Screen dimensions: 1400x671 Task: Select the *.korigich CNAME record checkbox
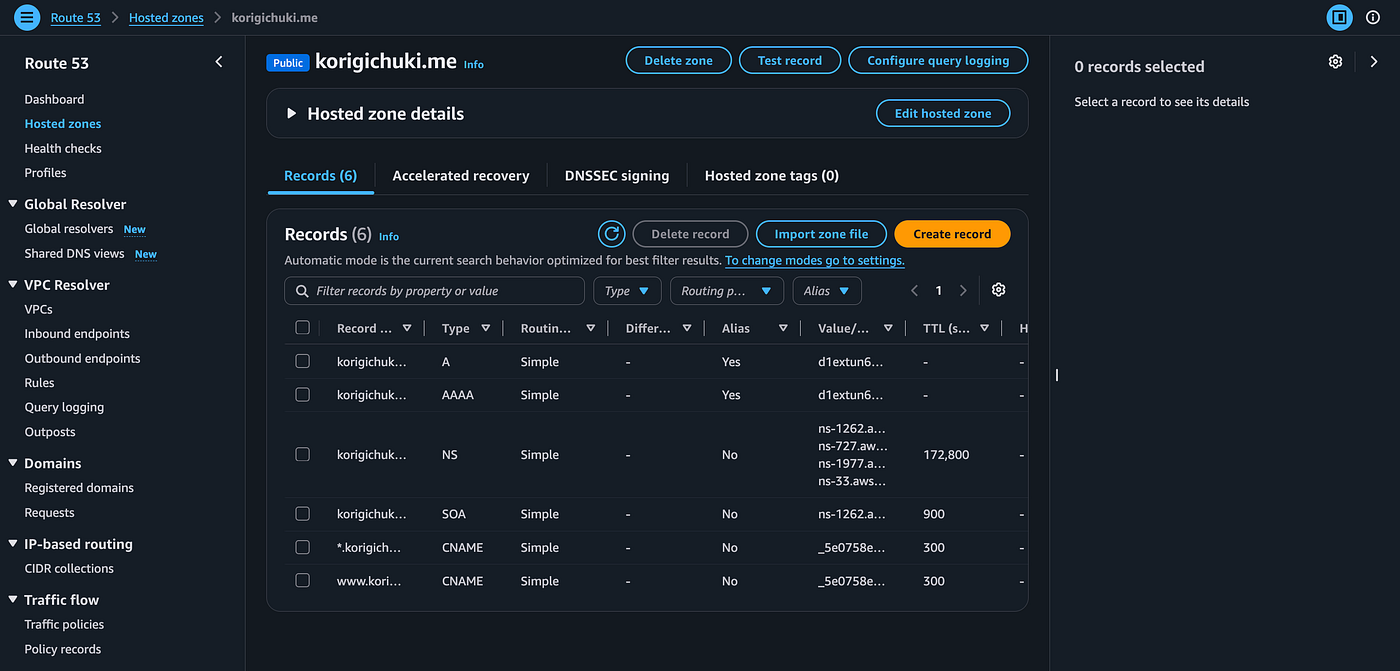click(x=303, y=548)
